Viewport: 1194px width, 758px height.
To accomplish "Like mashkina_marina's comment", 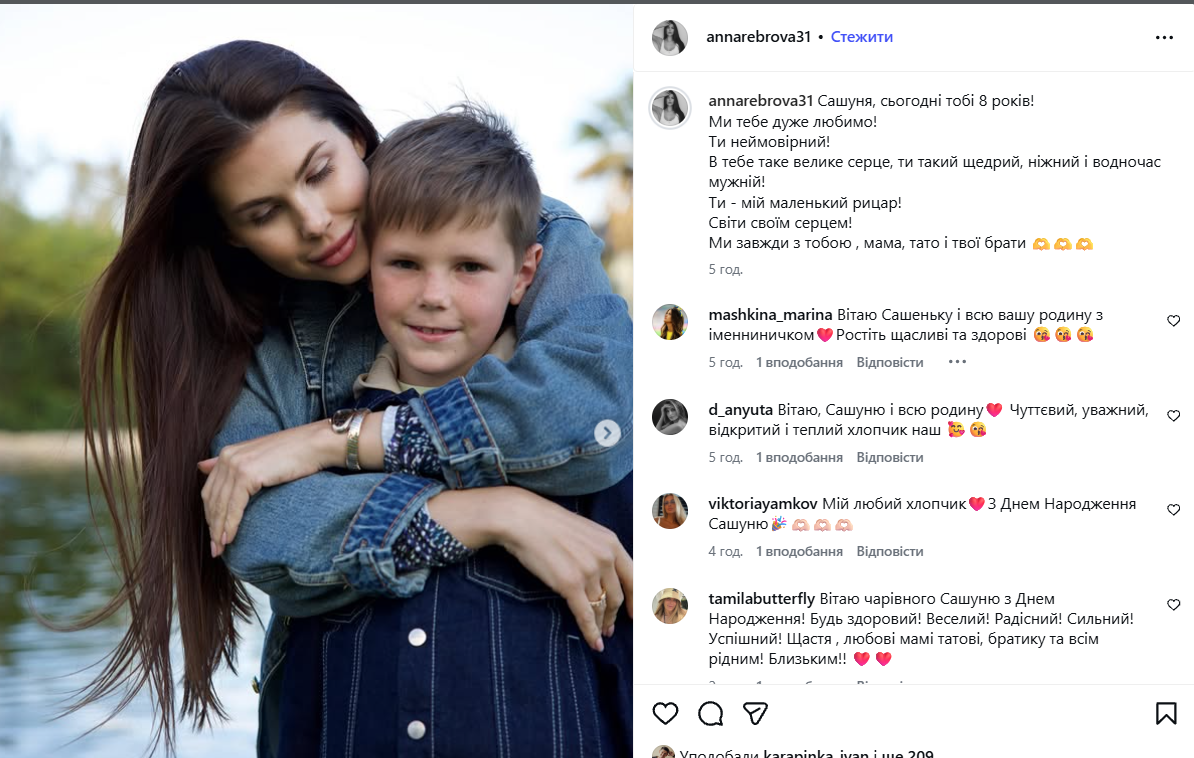I will (1174, 321).
